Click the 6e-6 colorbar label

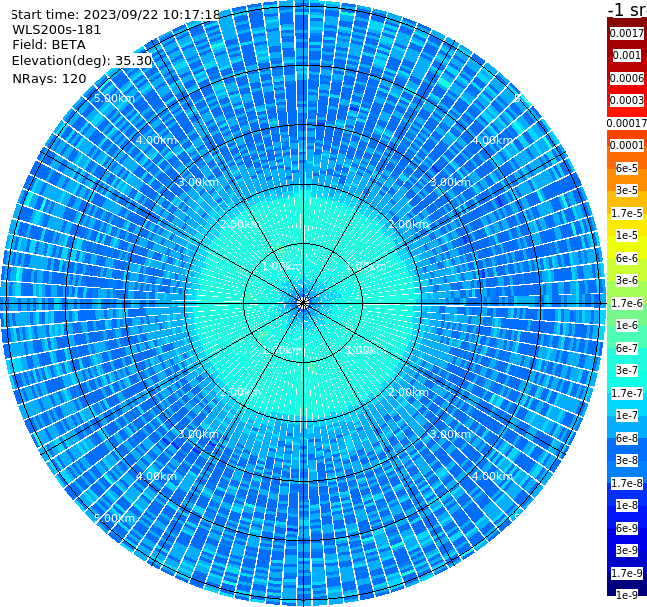coord(627,258)
